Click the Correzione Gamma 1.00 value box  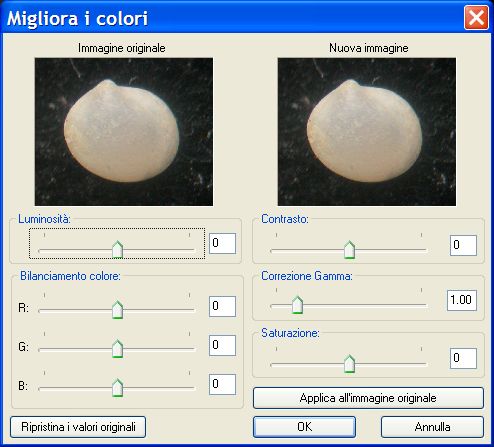point(462,300)
